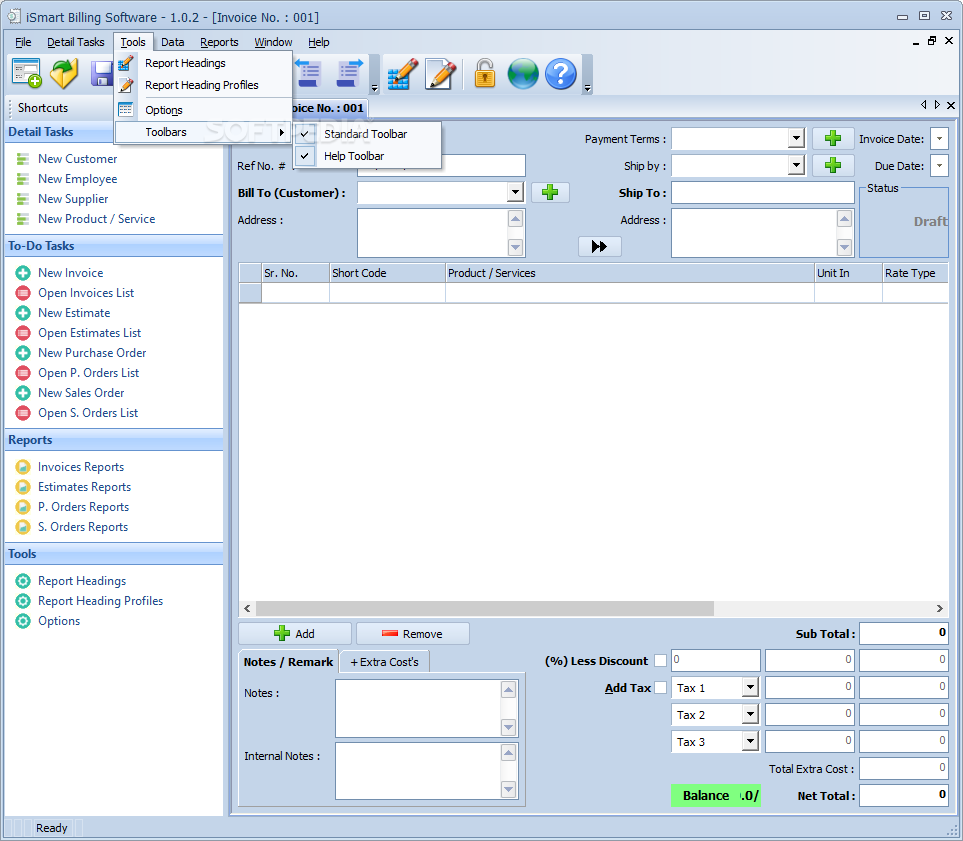Click the grid scrollbar right arrow
This screenshot has height=841, width=963.
click(939, 608)
